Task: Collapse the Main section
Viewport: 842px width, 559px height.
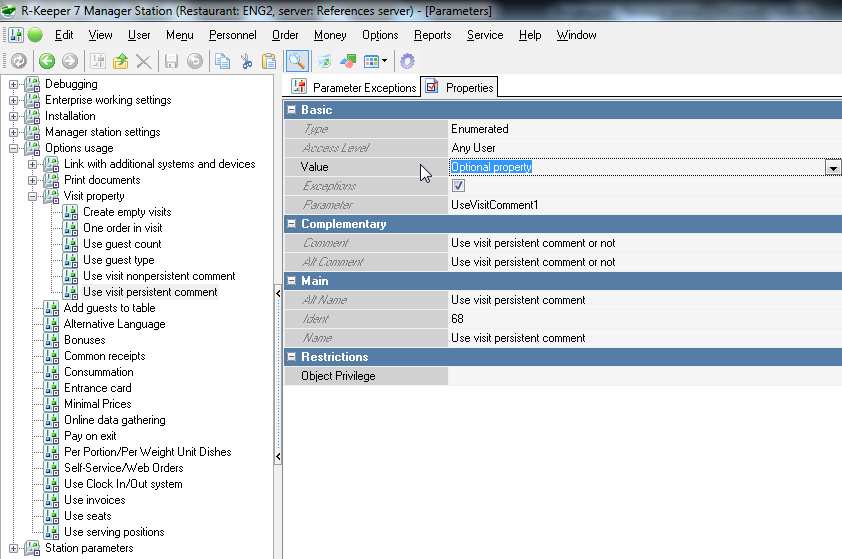Action: pos(292,280)
